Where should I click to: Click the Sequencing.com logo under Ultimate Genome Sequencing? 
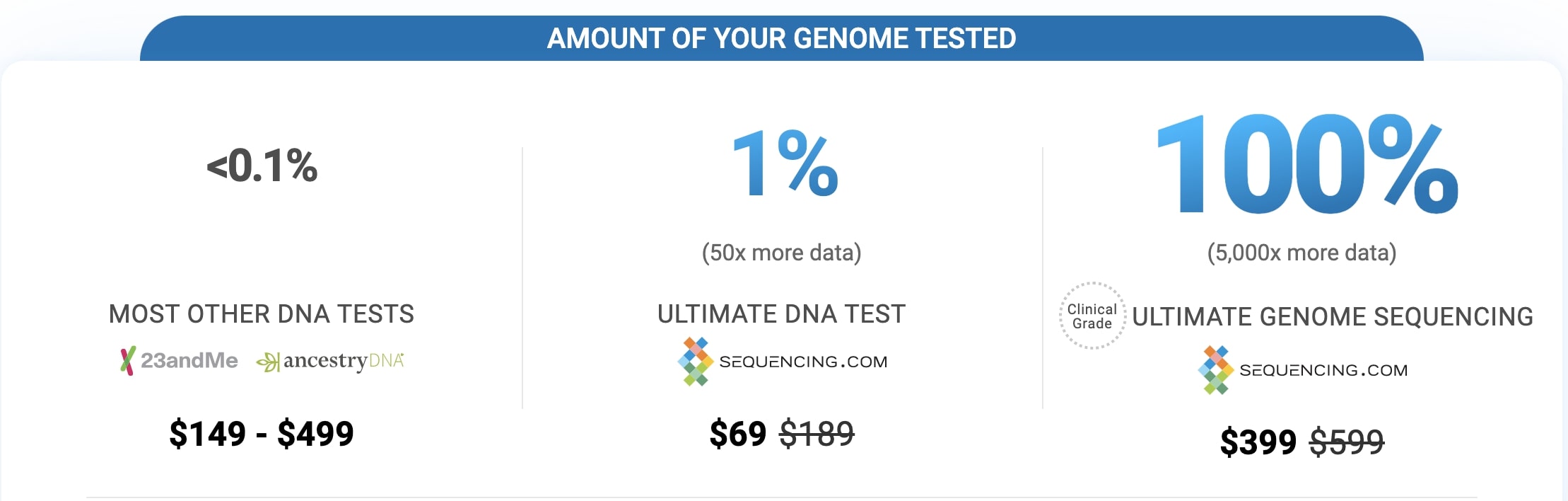click(1303, 370)
